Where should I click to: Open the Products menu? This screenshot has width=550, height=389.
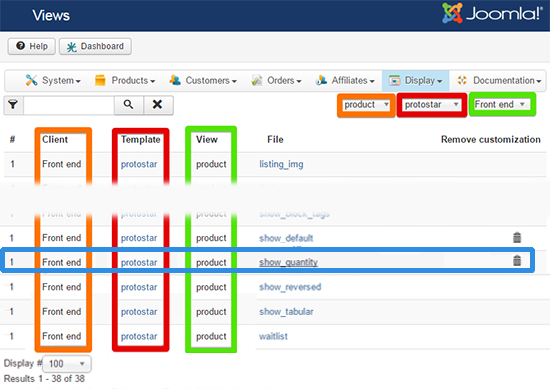pyautogui.click(x=125, y=81)
